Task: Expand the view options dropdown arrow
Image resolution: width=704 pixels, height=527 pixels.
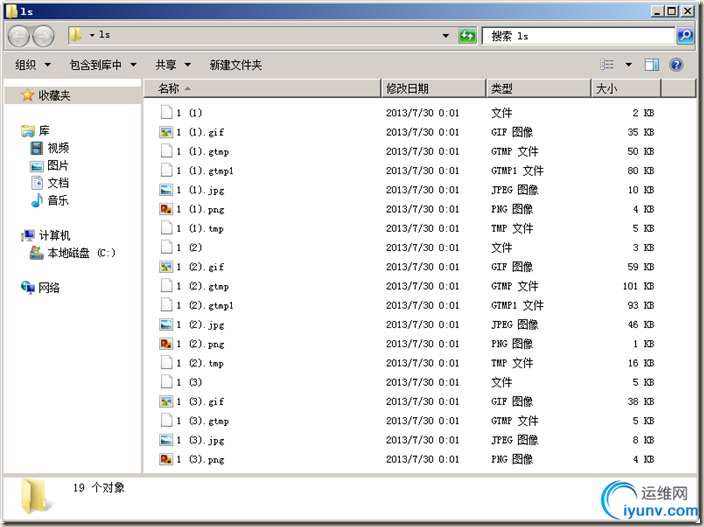Action: pos(629,65)
